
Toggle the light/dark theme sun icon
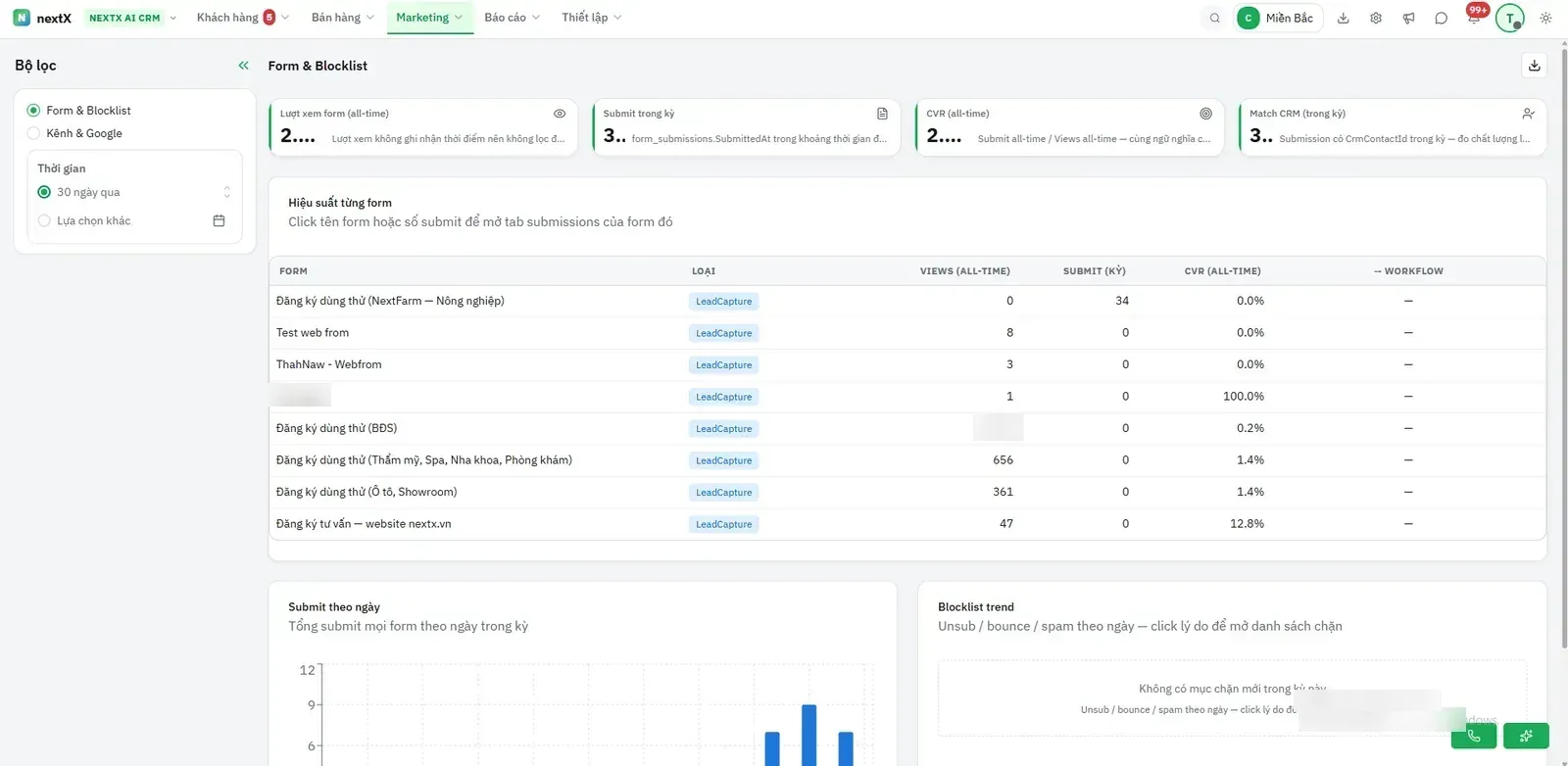tap(1545, 18)
